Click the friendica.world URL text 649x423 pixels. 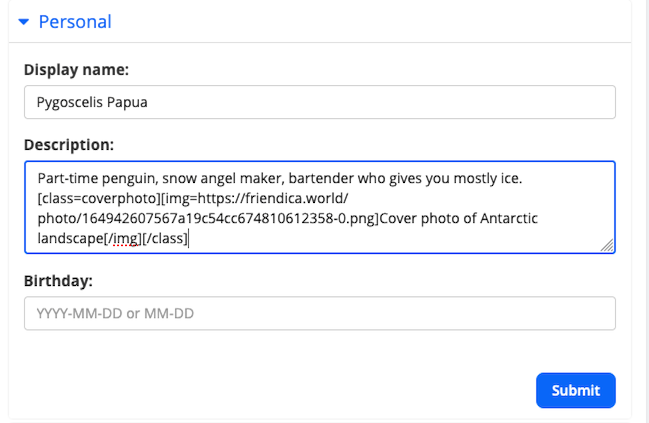point(297,198)
